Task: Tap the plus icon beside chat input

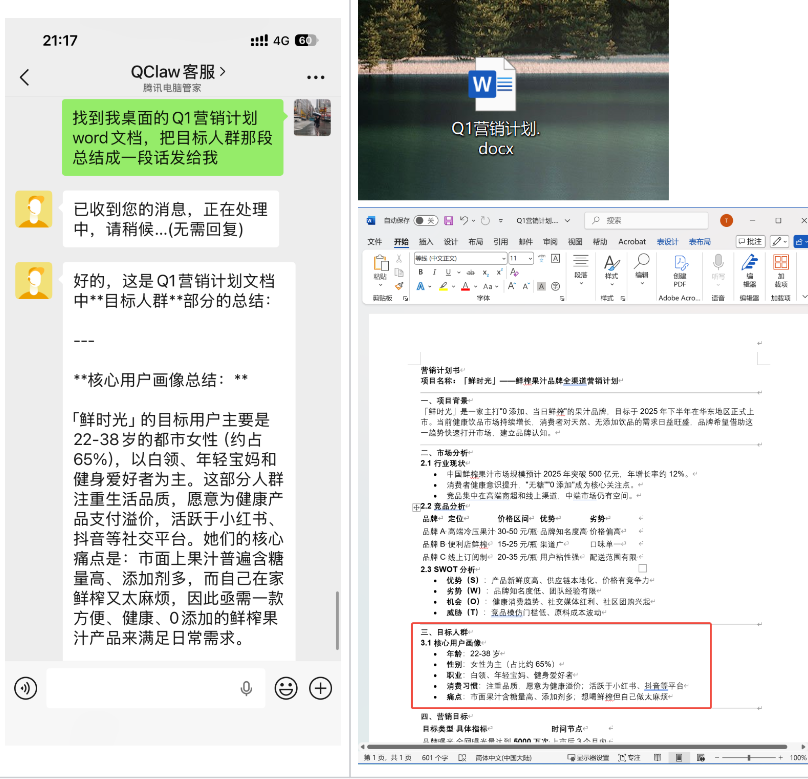Action: pos(320,688)
